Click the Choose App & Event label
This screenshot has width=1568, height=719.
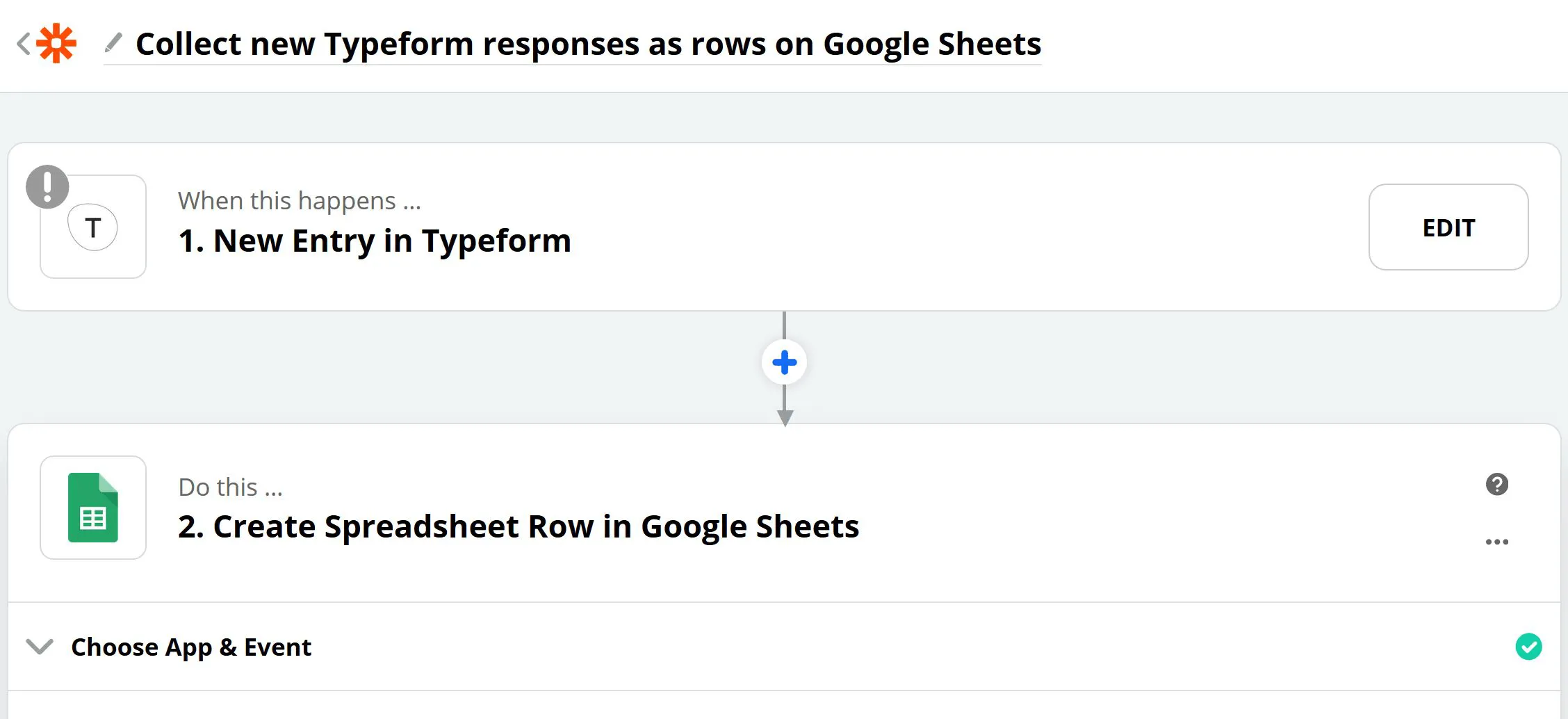[190, 647]
